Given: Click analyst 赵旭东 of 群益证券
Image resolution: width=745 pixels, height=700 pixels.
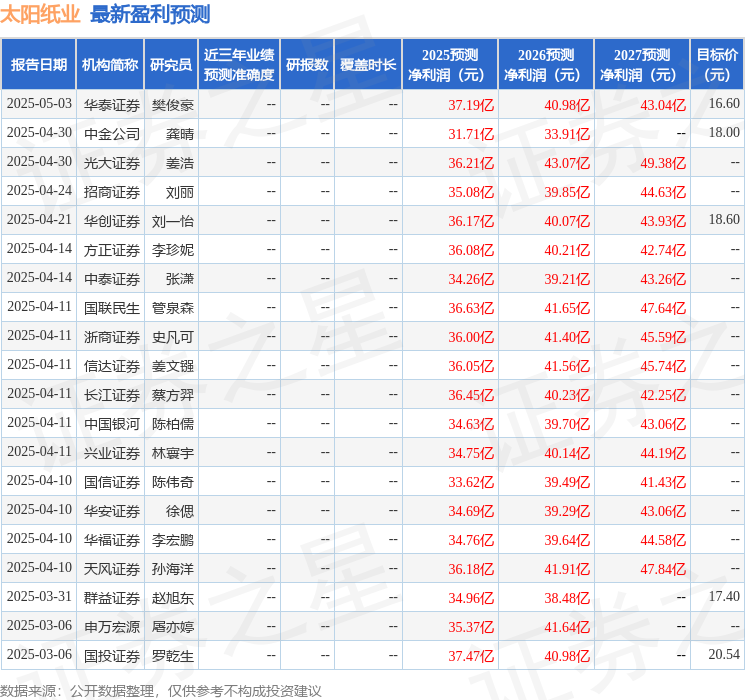Looking at the screenshot, I should tap(172, 597).
